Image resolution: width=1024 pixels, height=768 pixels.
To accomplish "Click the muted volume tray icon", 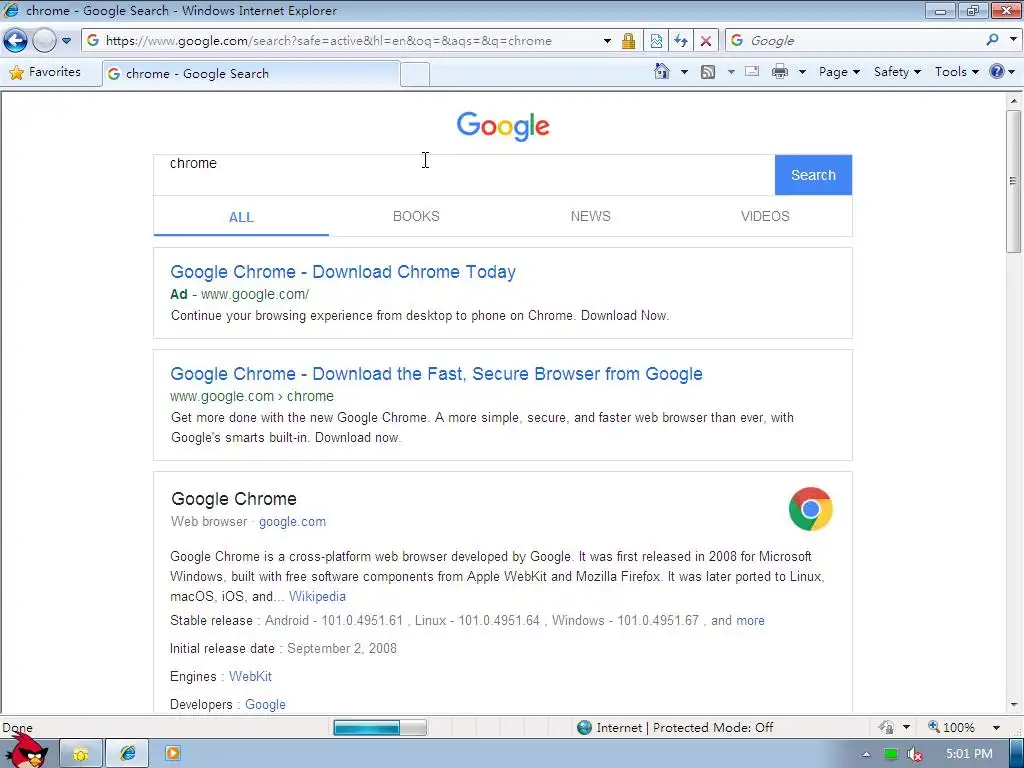I will (915, 754).
